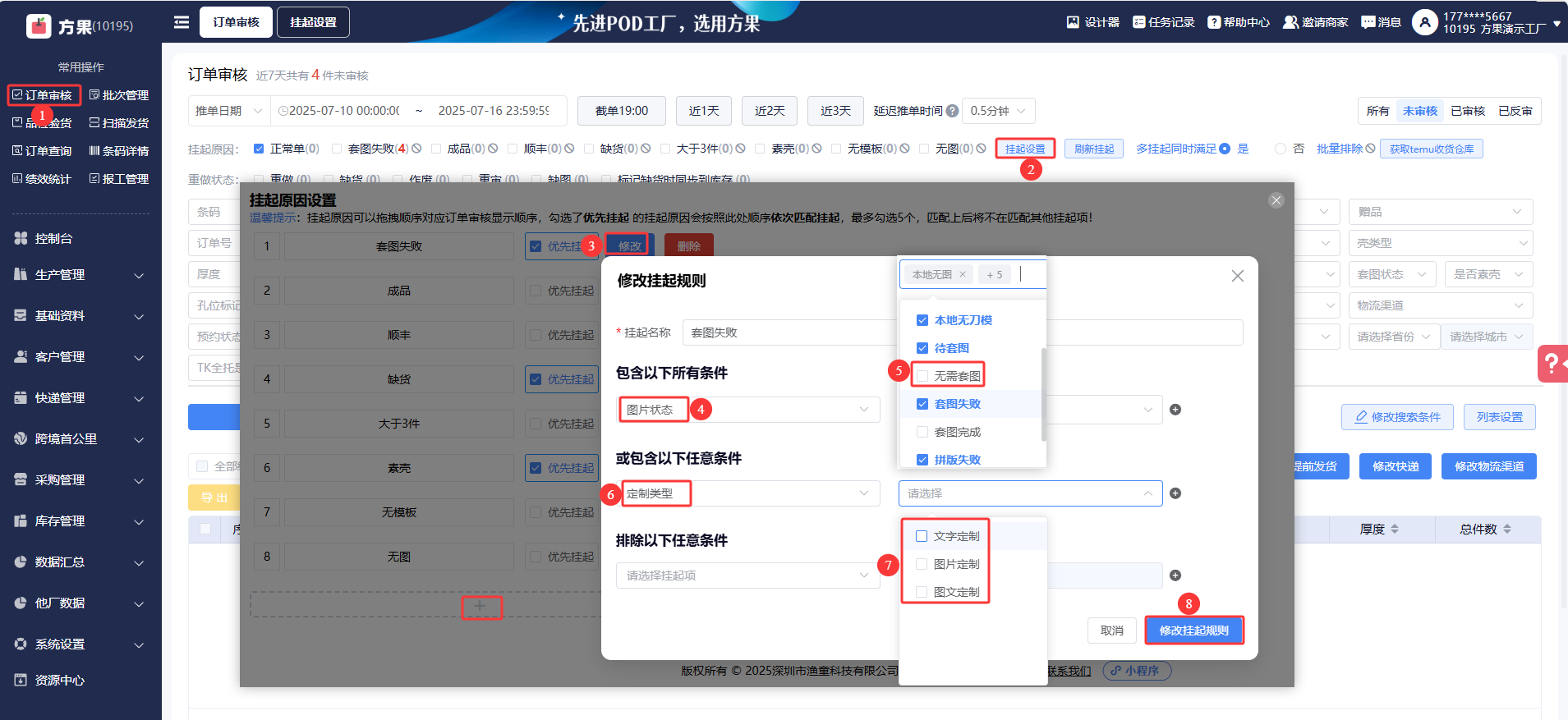Click the 截单19:00 button
The width and height of the screenshot is (1568, 720).
(621, 111)
